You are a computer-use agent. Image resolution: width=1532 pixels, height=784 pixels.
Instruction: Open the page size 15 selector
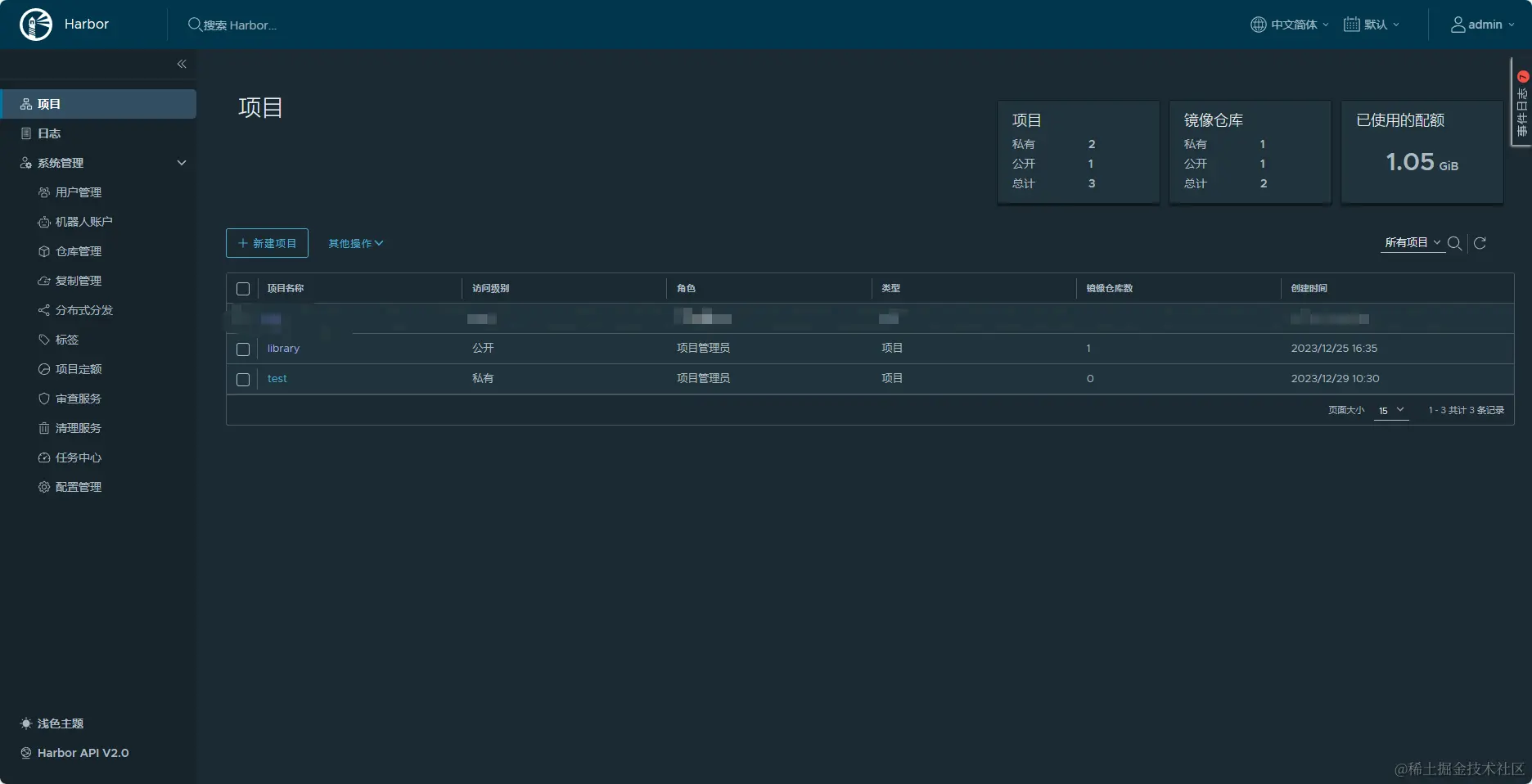click(x=1391, y=411)
